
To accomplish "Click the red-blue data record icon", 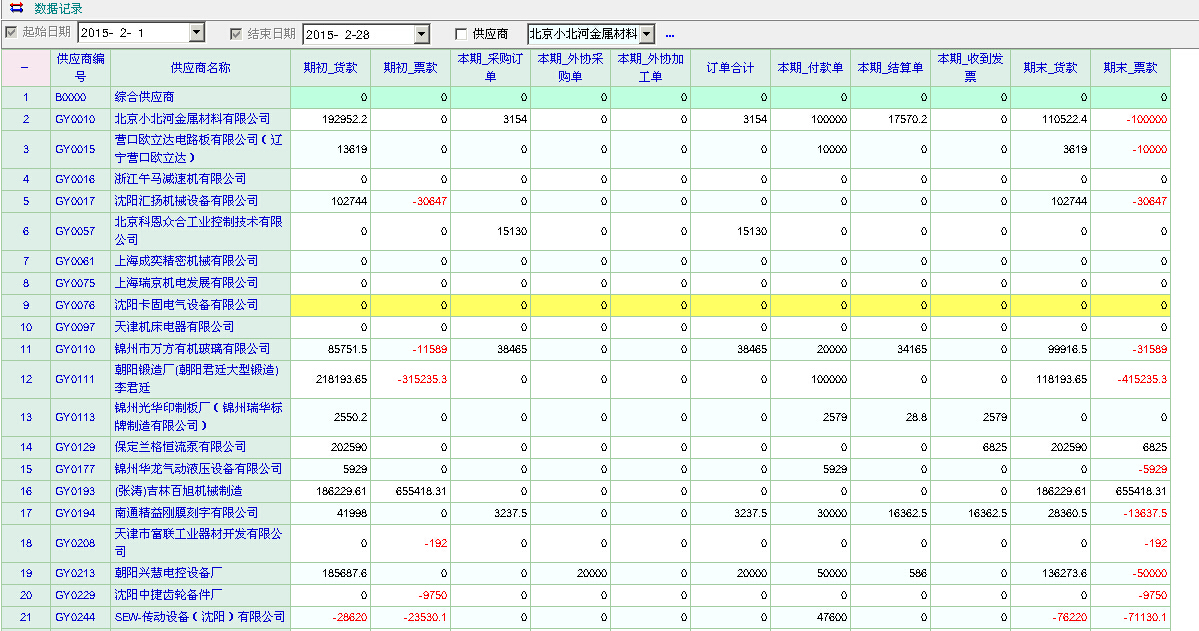I will [x=15, y=8].
